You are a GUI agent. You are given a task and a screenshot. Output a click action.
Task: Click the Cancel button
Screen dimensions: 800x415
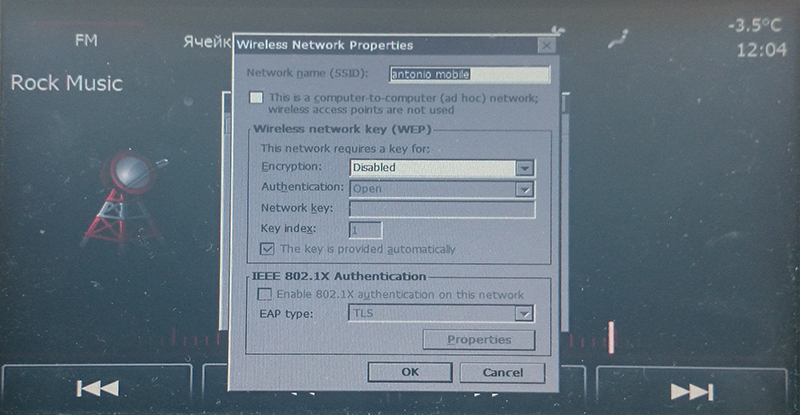503,373
